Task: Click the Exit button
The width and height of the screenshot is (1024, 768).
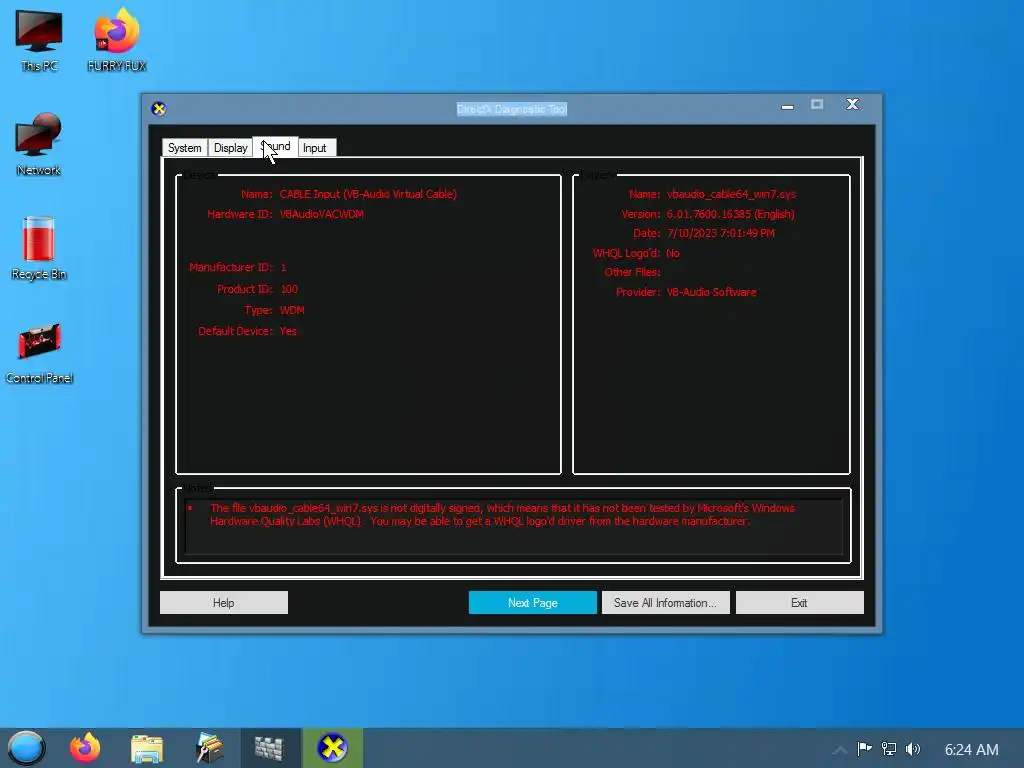Action: 799,603
